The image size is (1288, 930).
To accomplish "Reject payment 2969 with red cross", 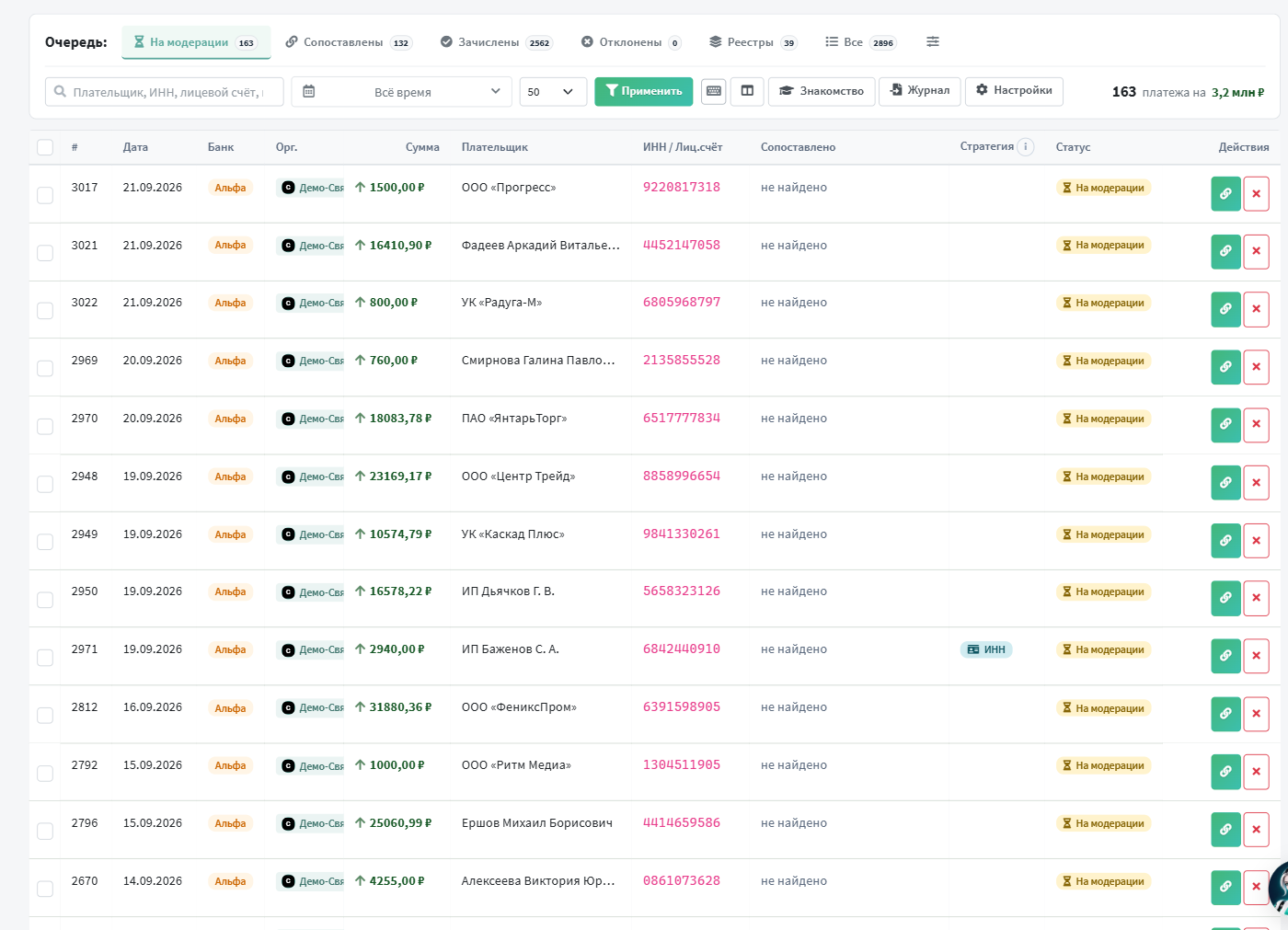I will [x=1256, y=367].
